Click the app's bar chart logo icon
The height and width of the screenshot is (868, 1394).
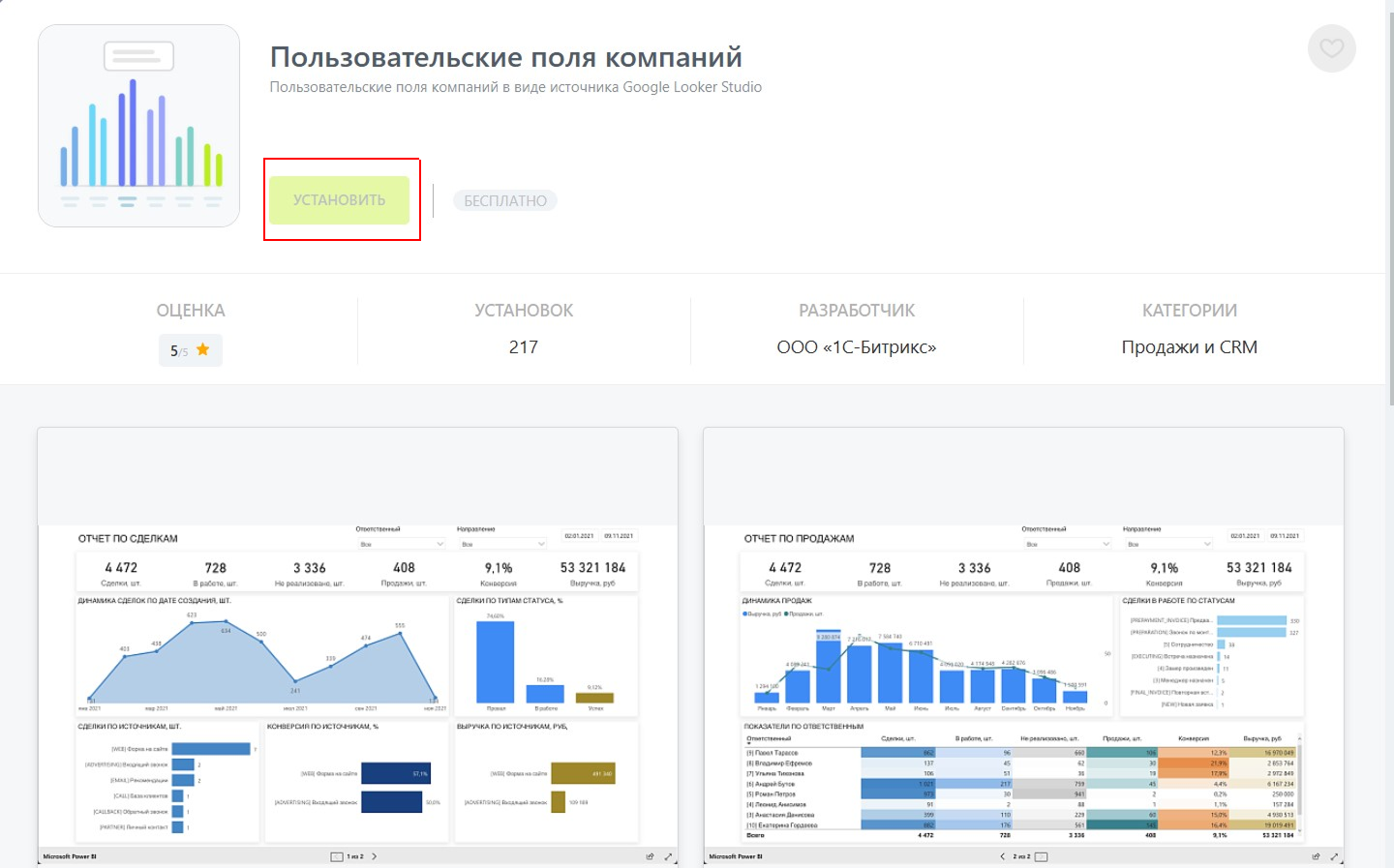coord(138,126)
